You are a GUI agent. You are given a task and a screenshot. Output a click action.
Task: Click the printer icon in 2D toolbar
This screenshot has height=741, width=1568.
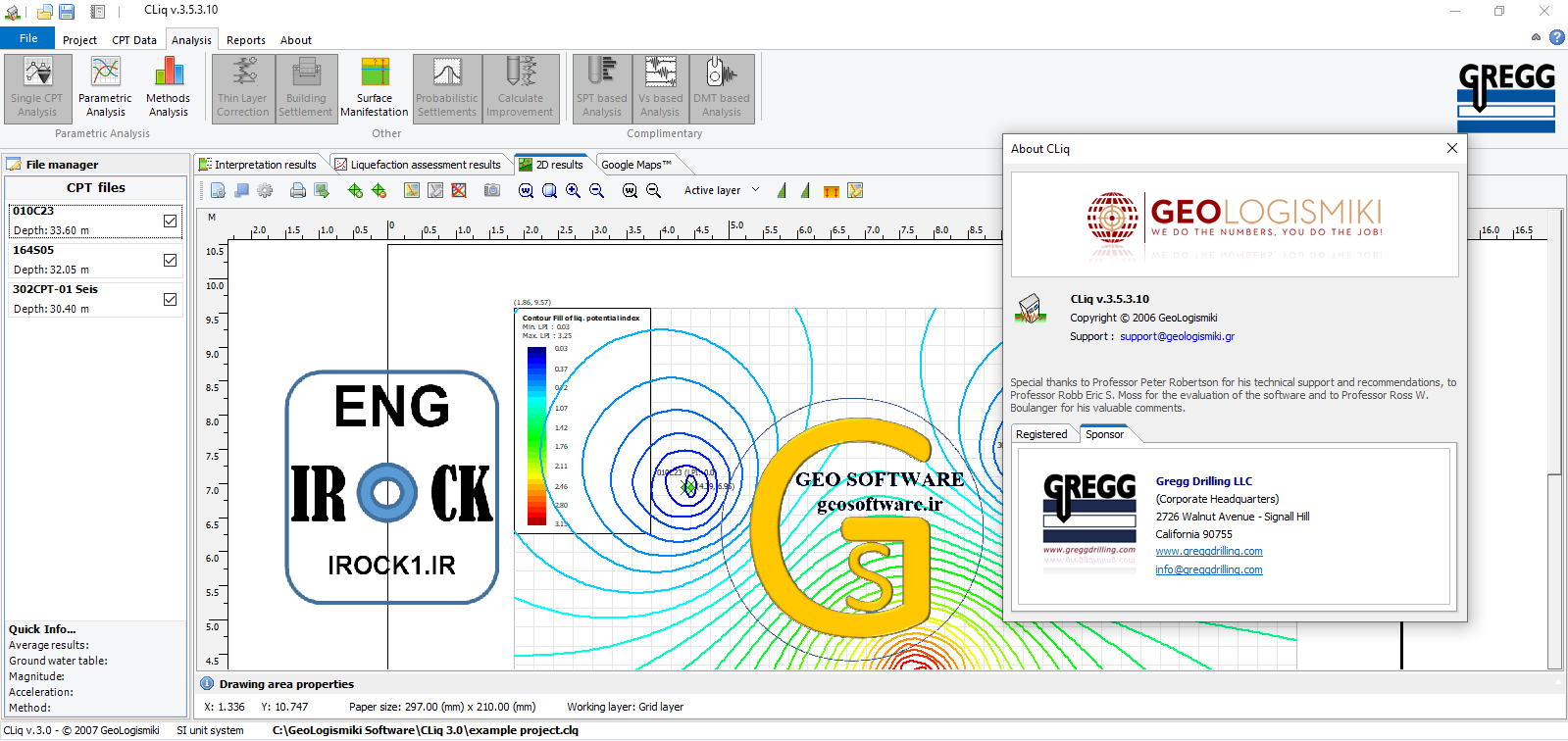[298, 190]
